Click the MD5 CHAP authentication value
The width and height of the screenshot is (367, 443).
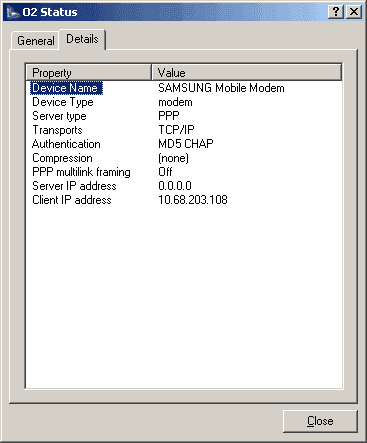[x=186, y=144]
